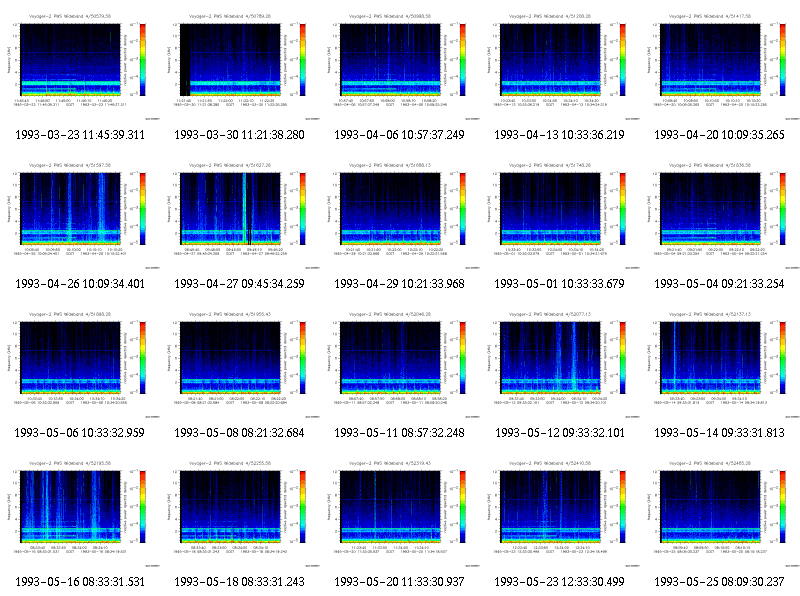Open the spectrogram thumbnail for 1993-05-23 12:33:30.499
This screenshot has width=800, height=596.
[x=560, y=513]
